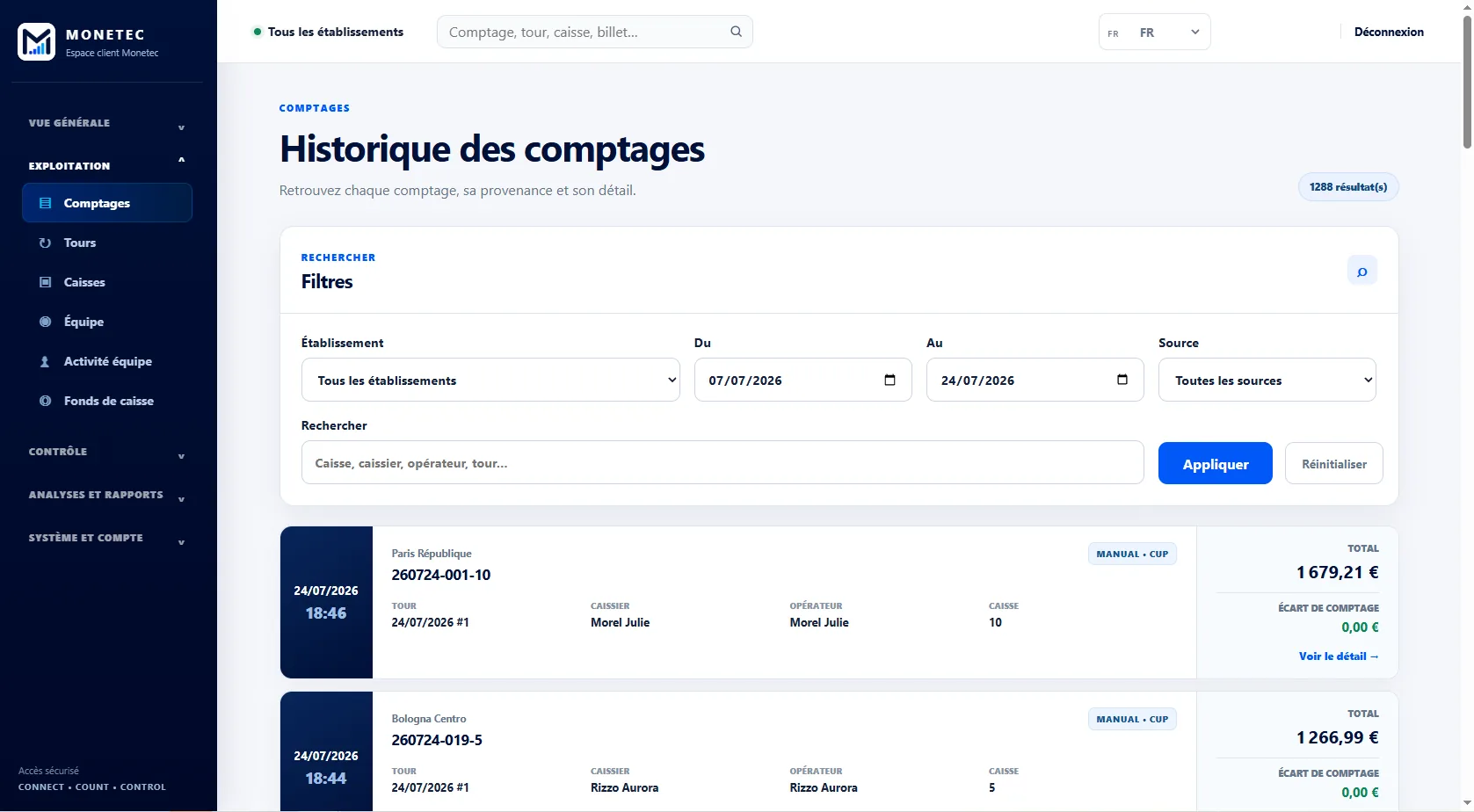The image size is (1474, 812).
Task: Click the Comptages list icon in sidebar
Action: (46, 203)
